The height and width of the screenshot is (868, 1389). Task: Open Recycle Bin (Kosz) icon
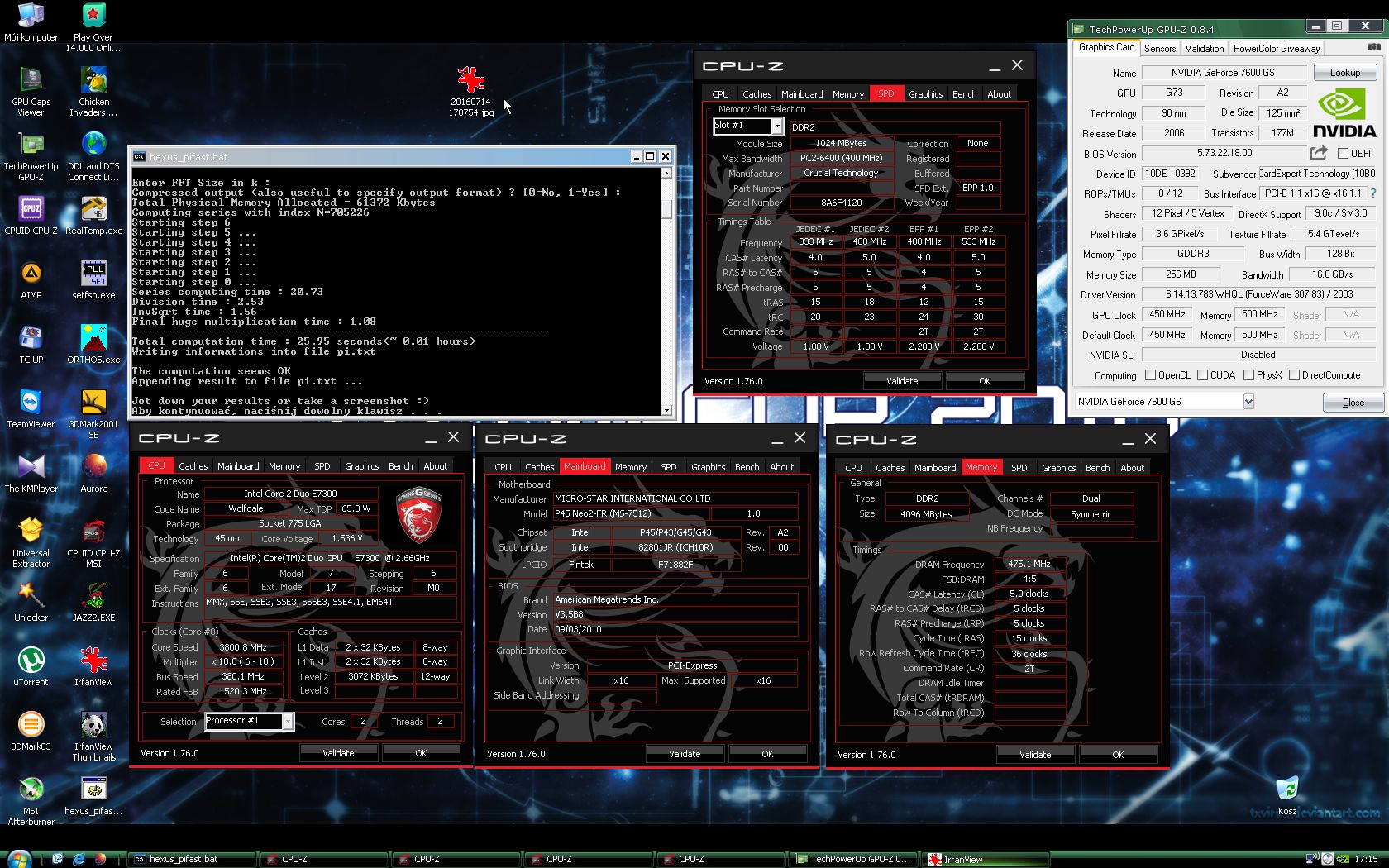click(1287, 795)
